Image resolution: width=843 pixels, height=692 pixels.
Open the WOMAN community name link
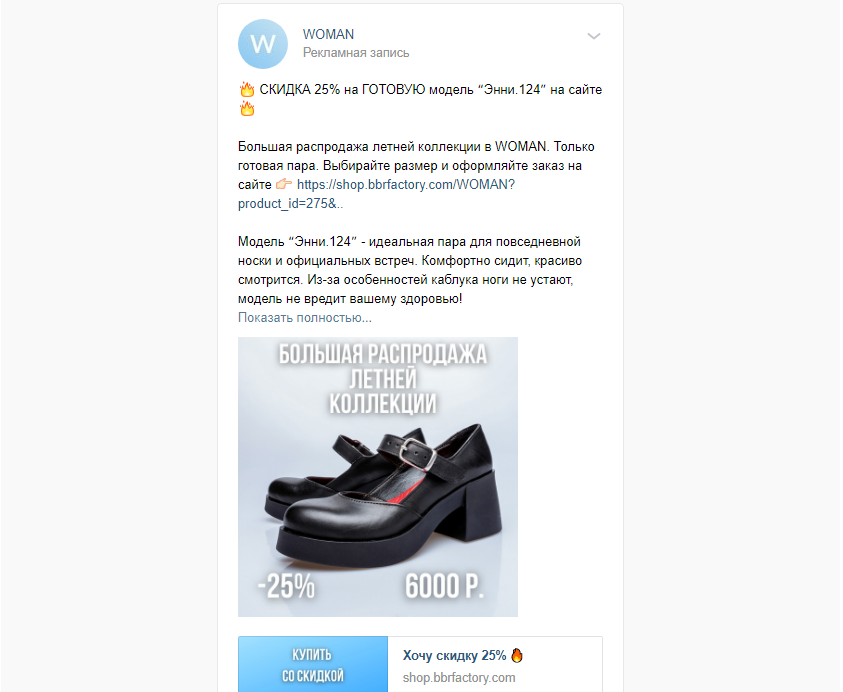(328, 34)
